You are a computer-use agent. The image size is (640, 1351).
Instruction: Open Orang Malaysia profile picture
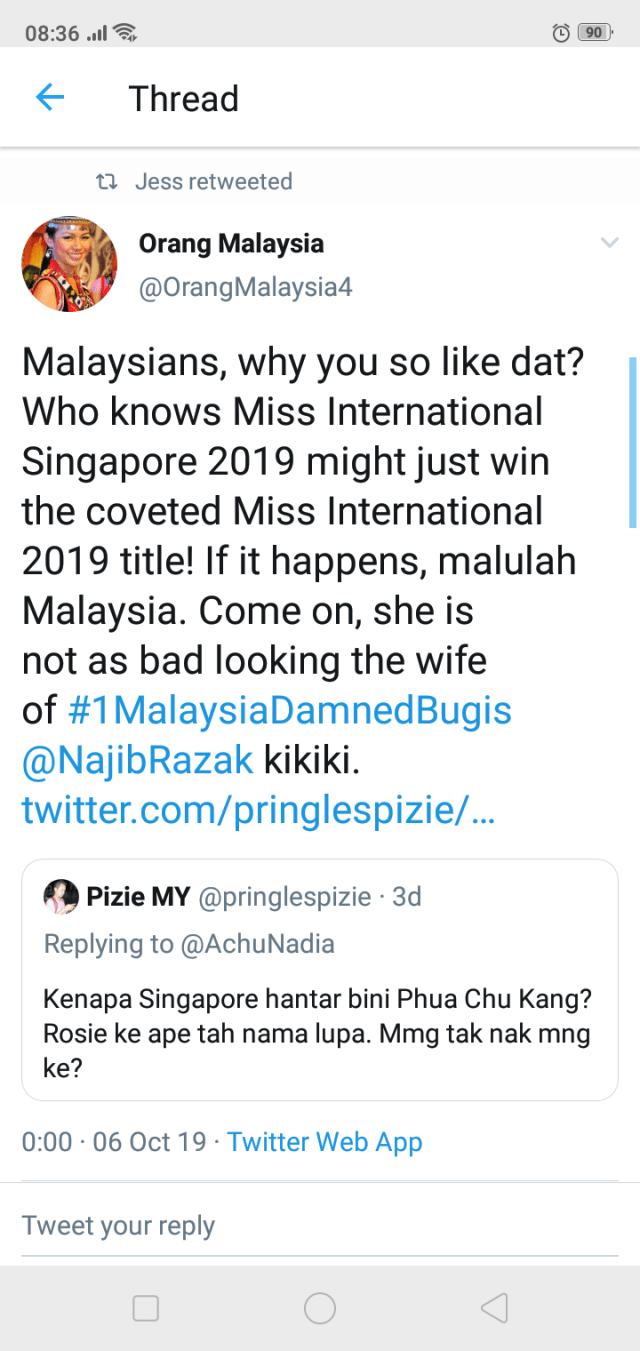[69, 264]
